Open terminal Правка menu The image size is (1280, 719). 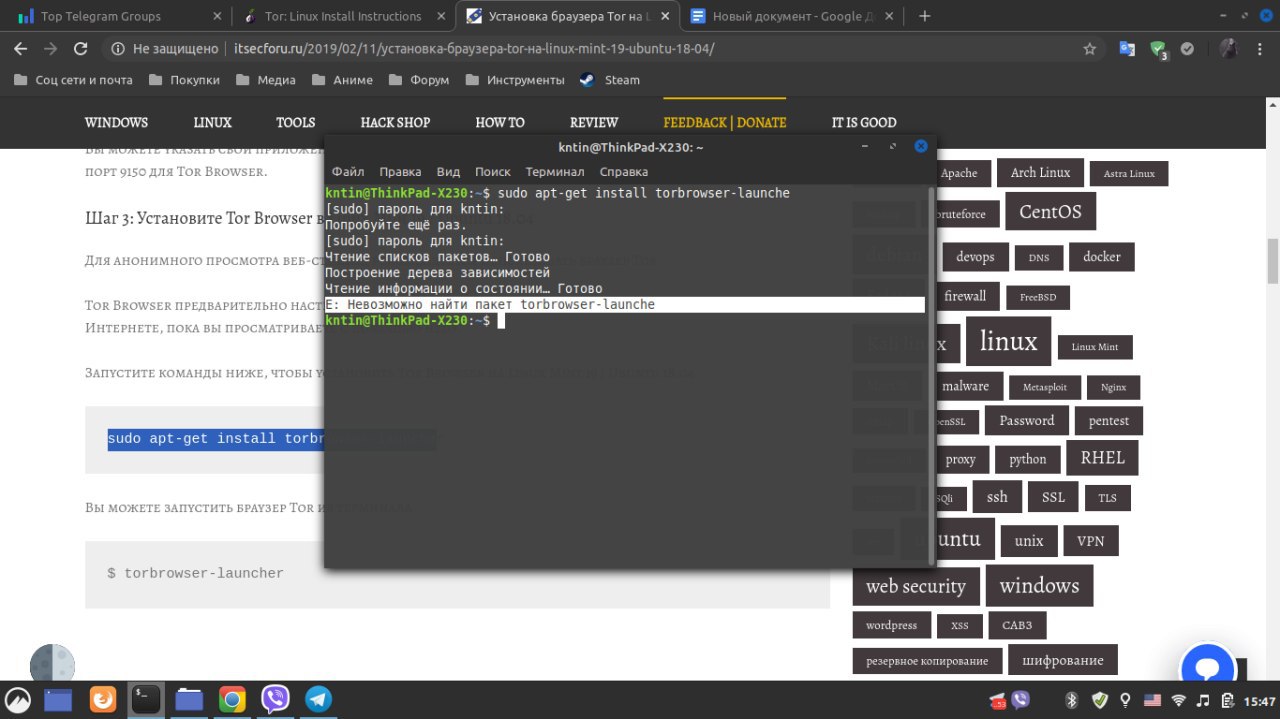[400, 172]
